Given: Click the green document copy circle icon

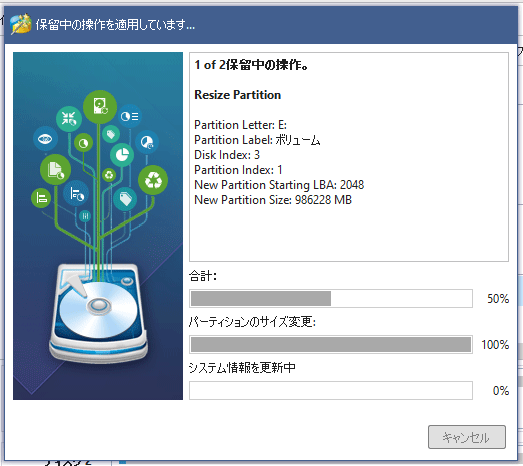Looking at the screenshot, I should pyautogui.click(x=55, y=169).
